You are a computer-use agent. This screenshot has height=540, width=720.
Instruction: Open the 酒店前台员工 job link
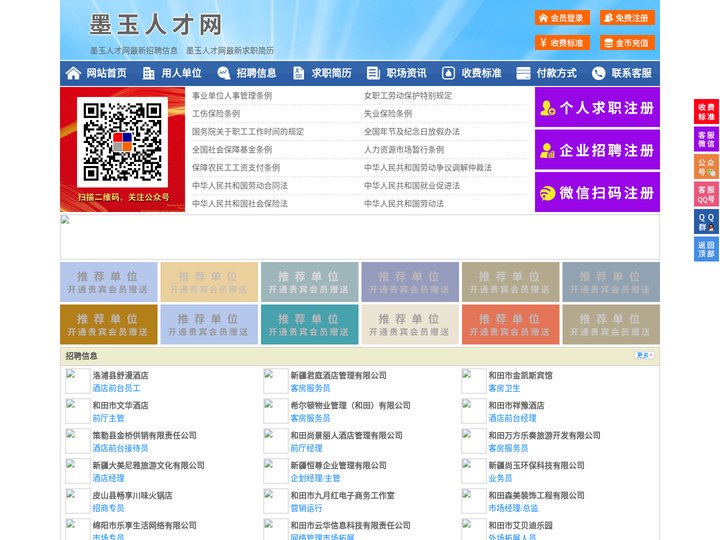coord(116,388)
